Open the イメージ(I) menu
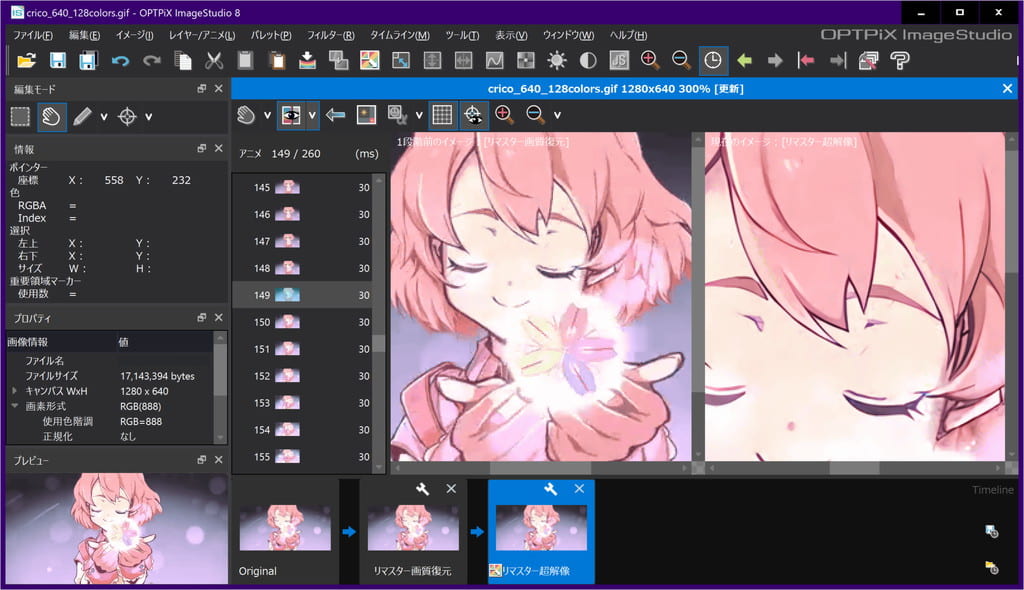1024x590 pixels. point(135,35)
